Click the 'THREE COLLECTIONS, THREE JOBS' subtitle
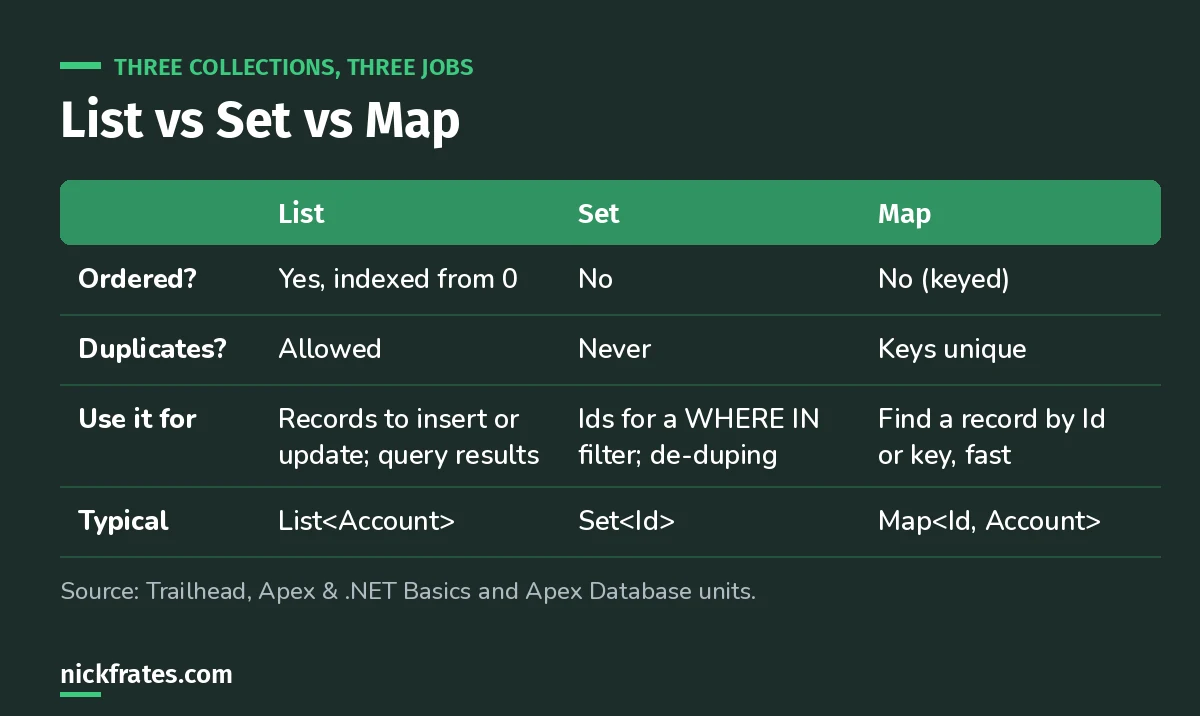 [x=293, y=68]
